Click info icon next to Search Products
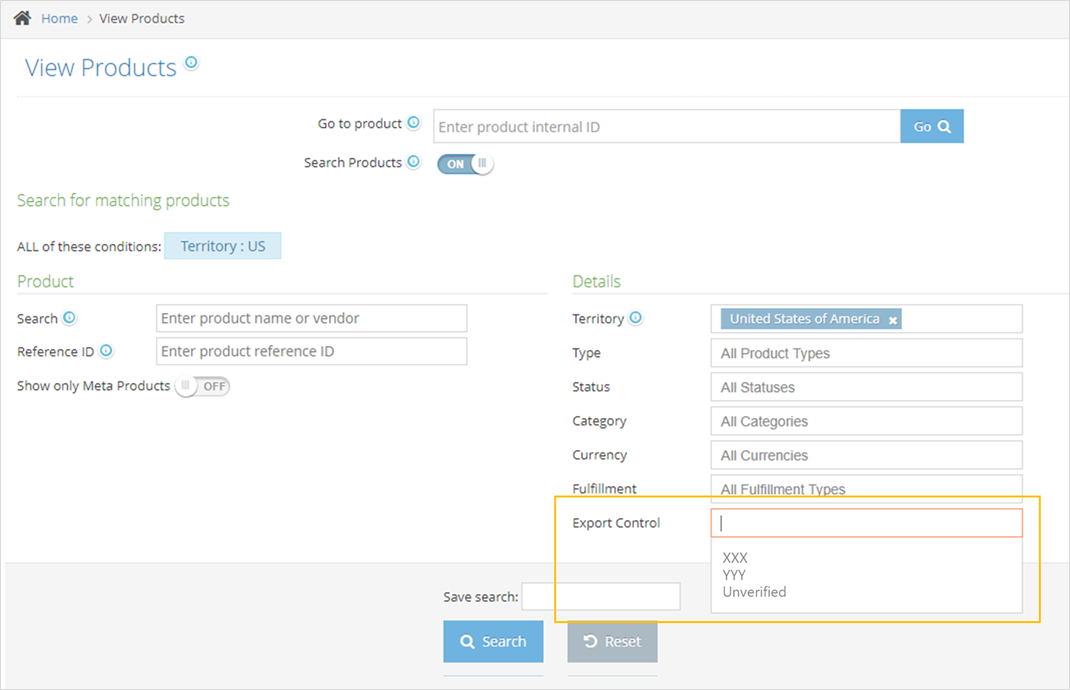 tap(413, 162)
